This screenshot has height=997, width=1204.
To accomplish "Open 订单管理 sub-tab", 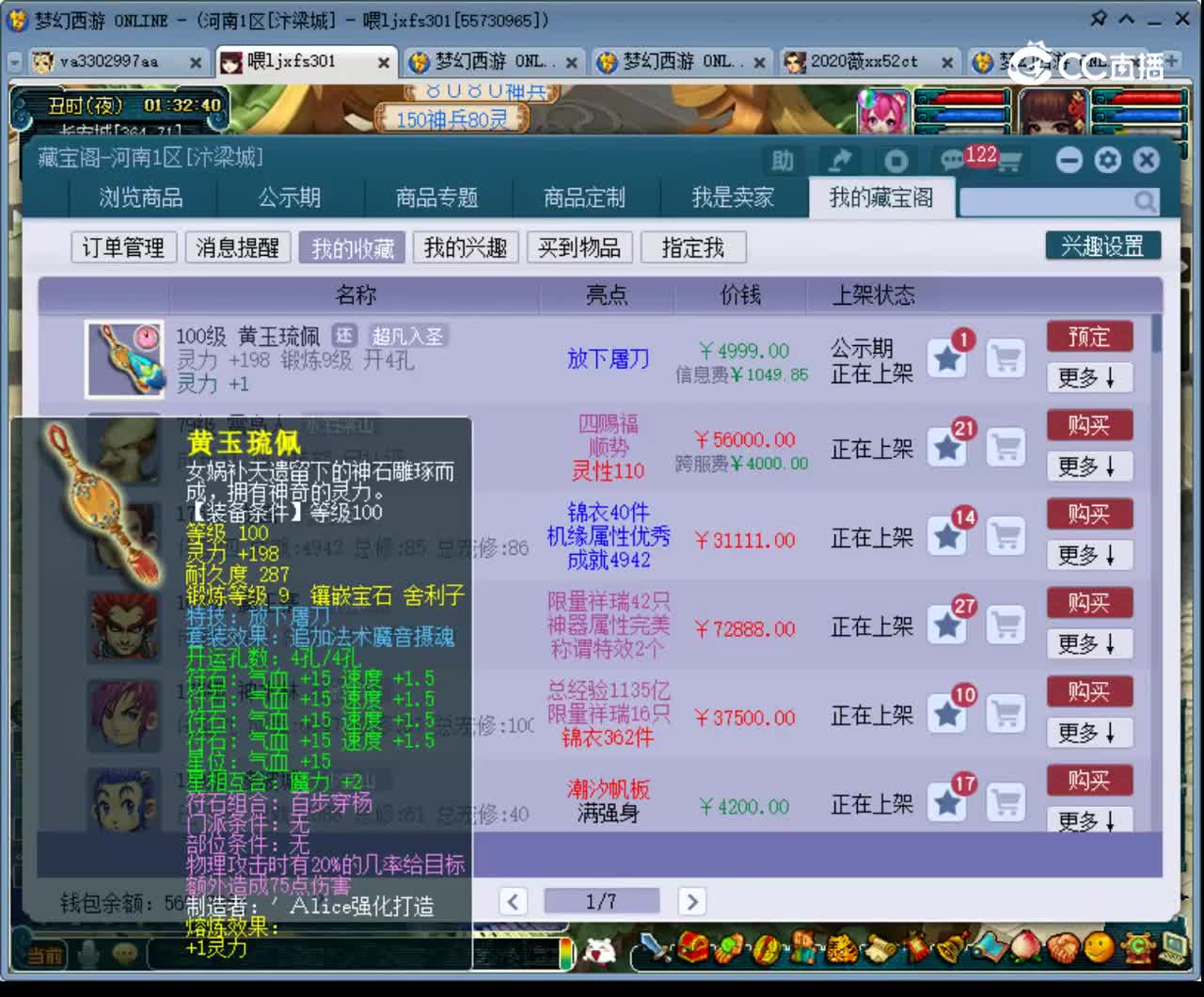I will [x=123, y=247].
